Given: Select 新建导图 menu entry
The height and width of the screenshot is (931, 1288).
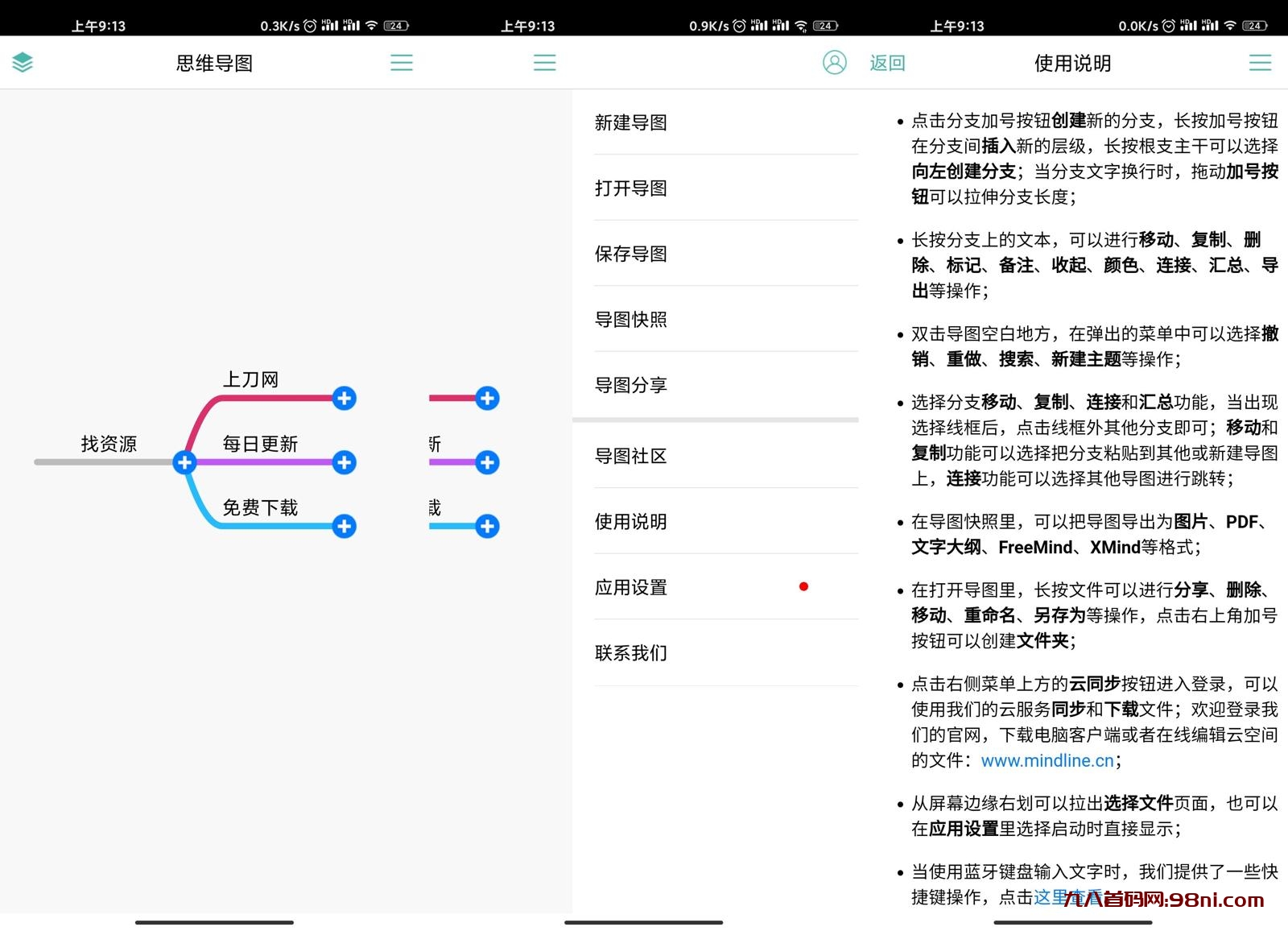Looking at the screenshot, I should click(716, 122).
